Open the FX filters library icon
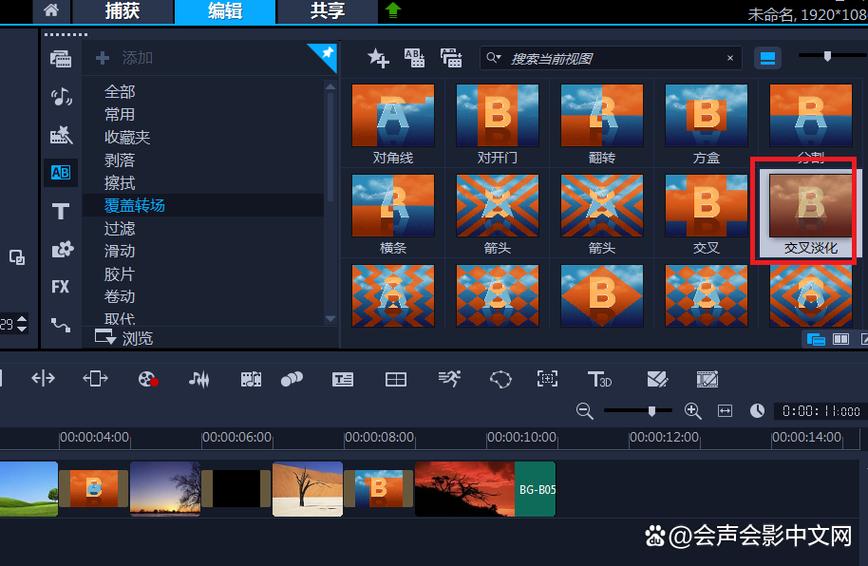This screenshot has width=868, height=566. [60, 286]
